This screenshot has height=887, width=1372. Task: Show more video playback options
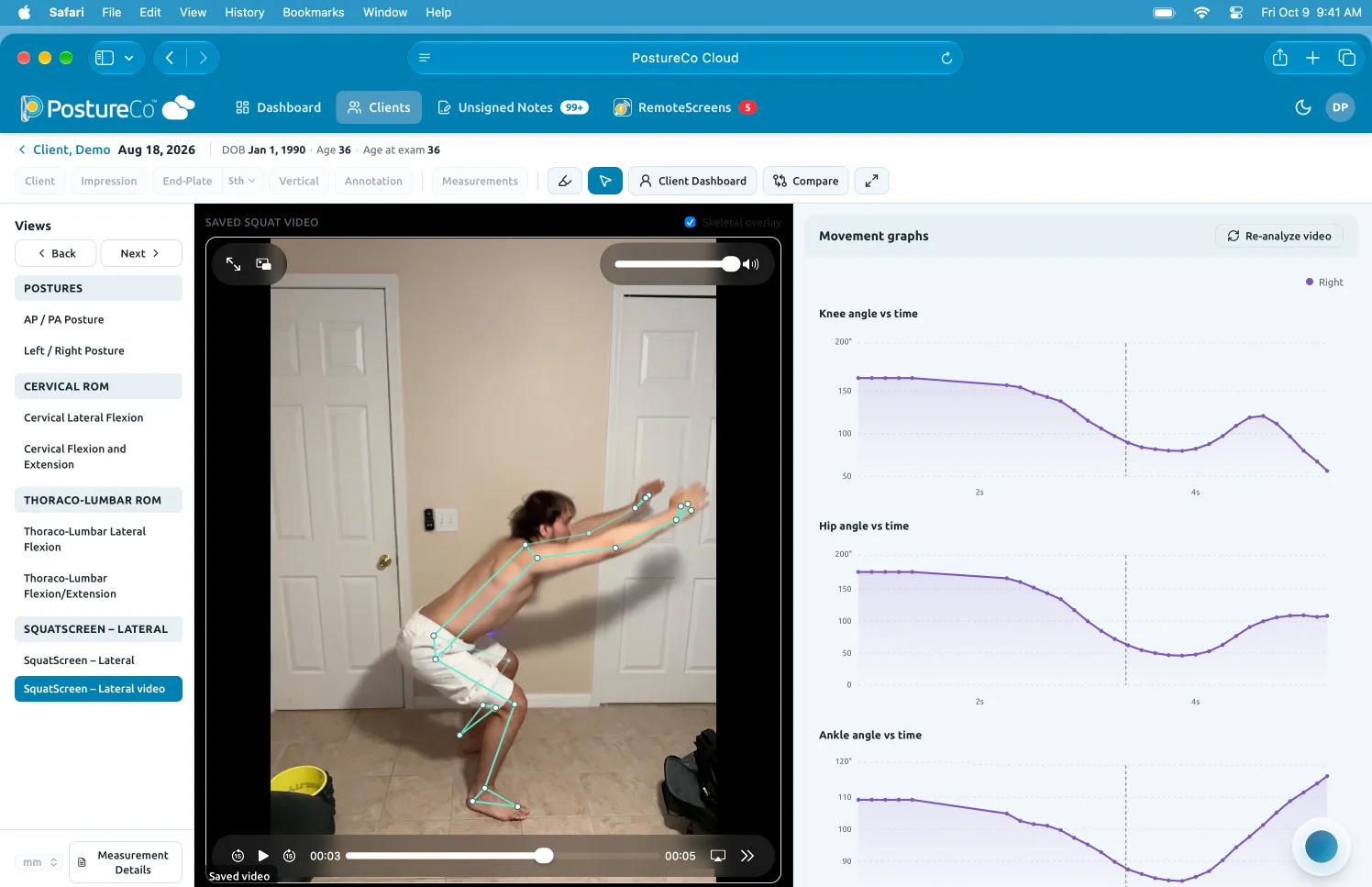(747, 856)
